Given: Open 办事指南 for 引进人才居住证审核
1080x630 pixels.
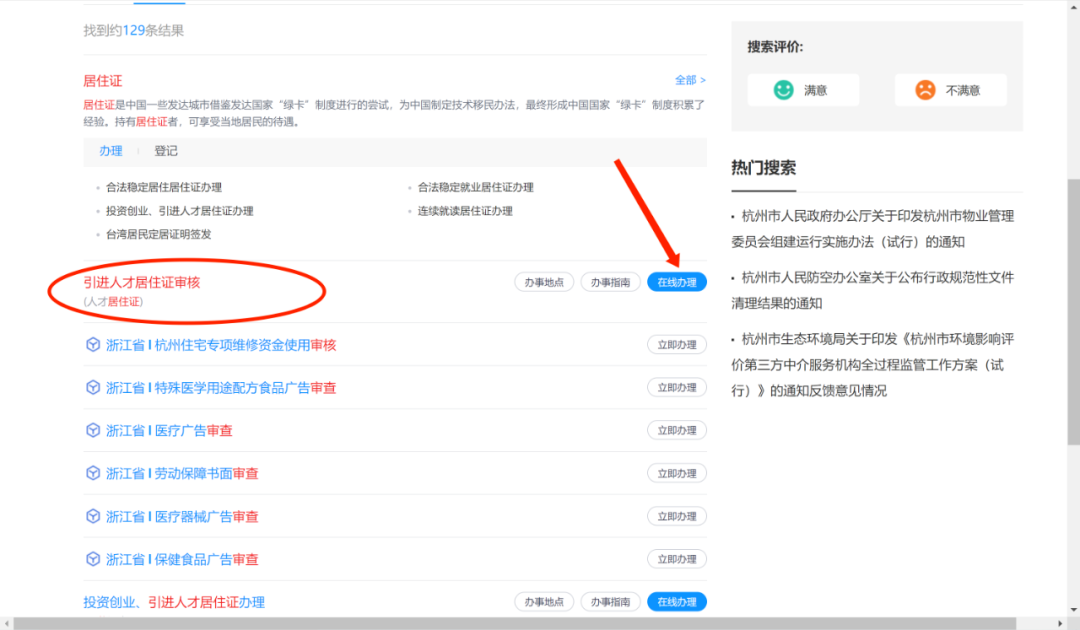Looking at the screenshot, I should click(610, 282).
